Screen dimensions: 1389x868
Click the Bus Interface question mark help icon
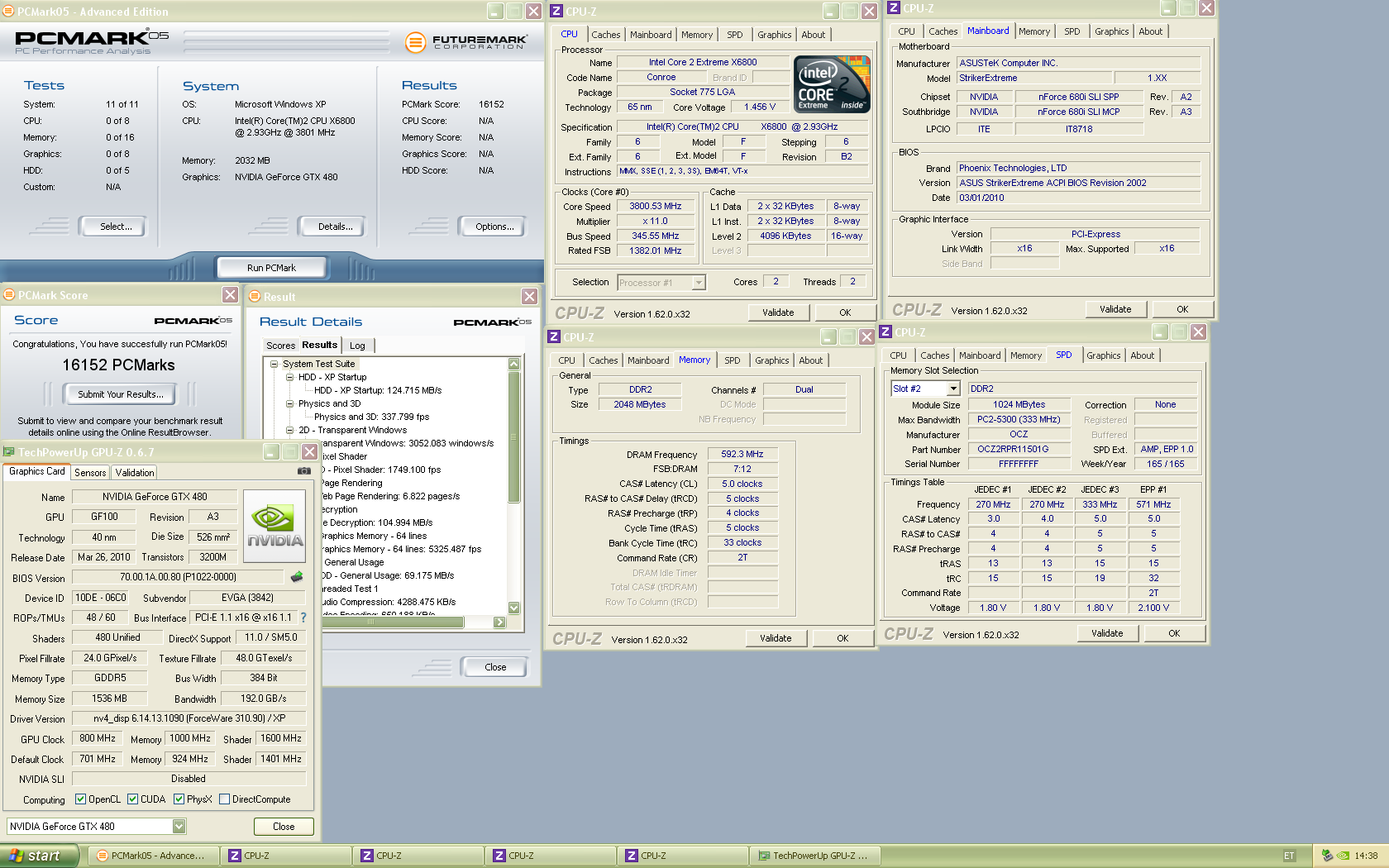303,618
